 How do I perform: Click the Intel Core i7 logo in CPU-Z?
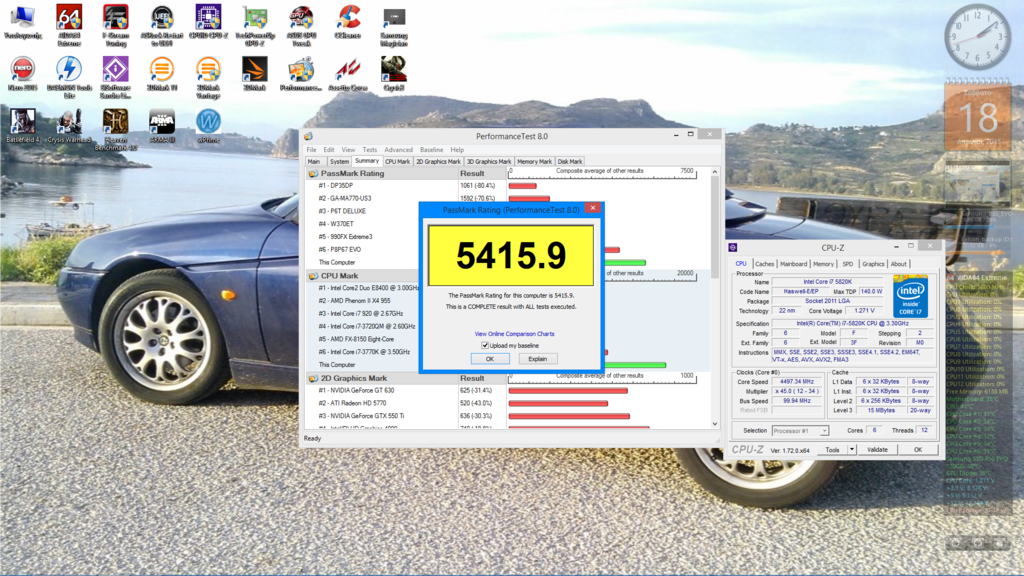click(x=910, y=296)
